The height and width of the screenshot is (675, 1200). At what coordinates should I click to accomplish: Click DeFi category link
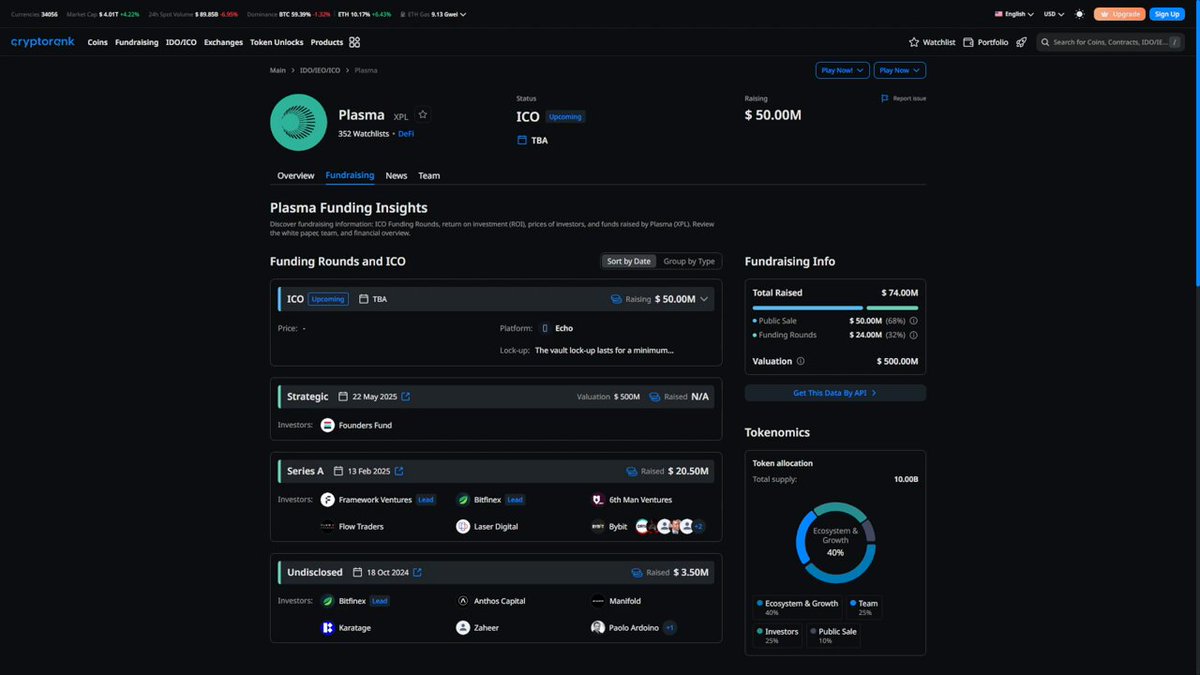[406, 133]
